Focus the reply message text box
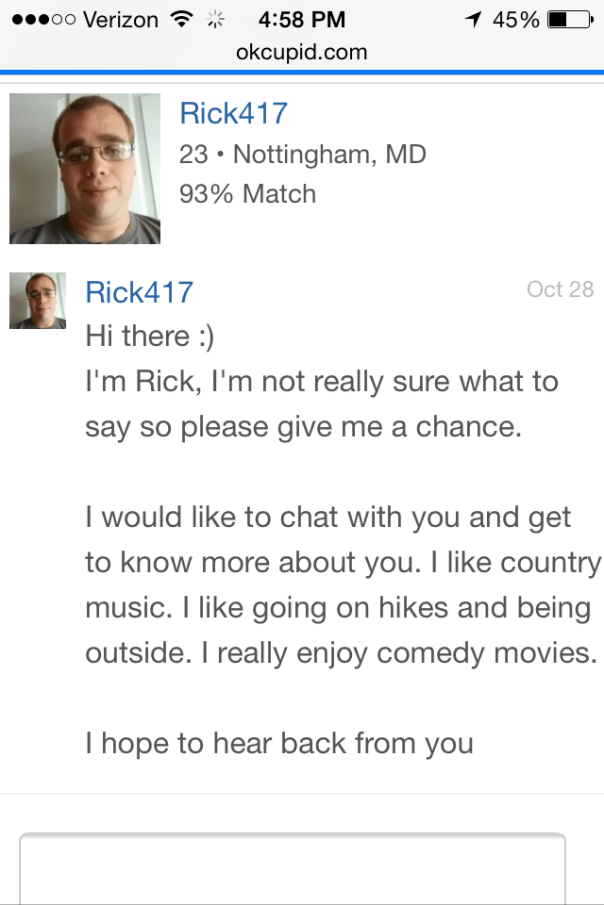This screenshot has height=905, width=604. click(x=292, y=868)
